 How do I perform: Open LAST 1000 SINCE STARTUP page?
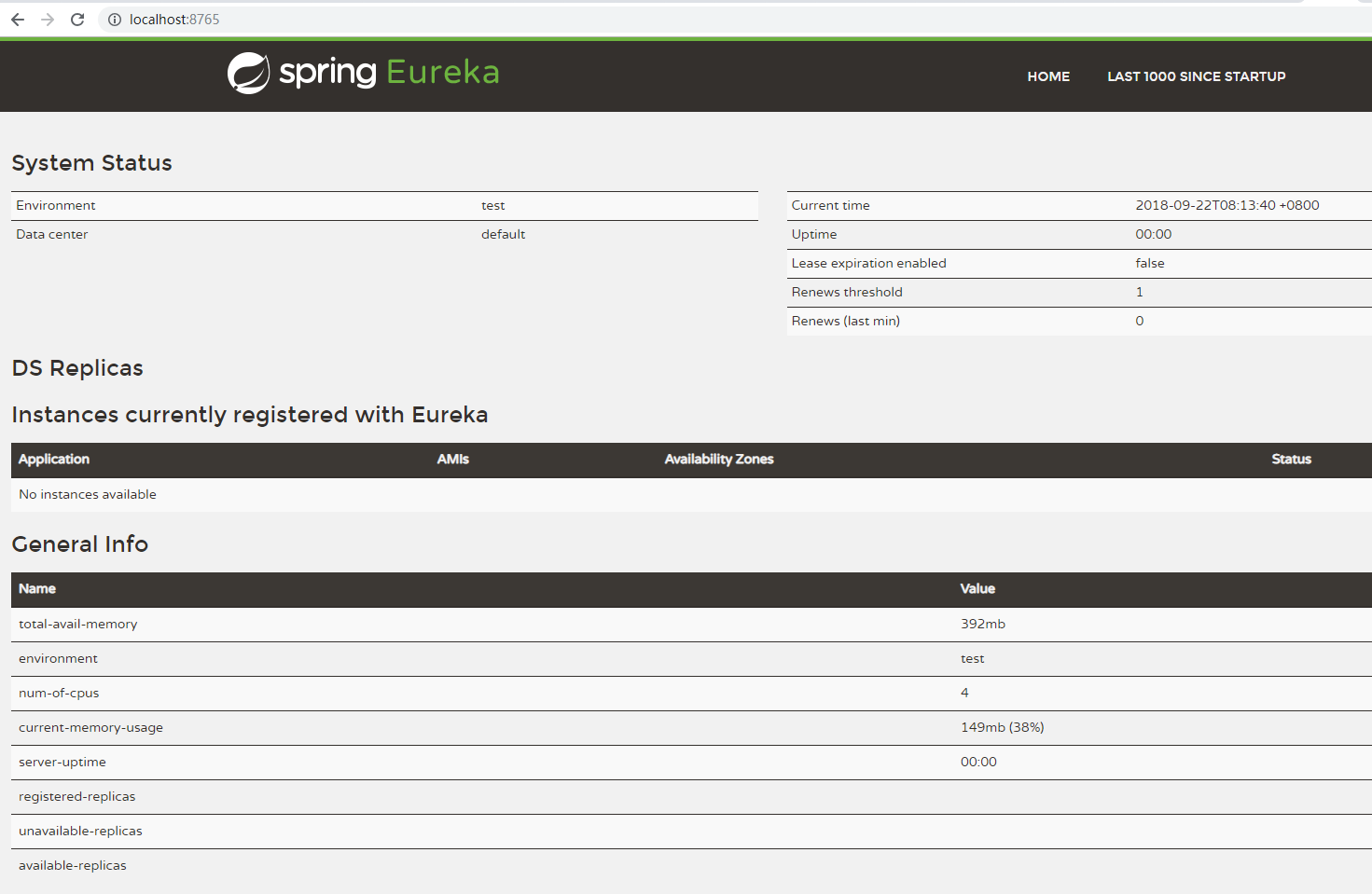point(1196,76)
